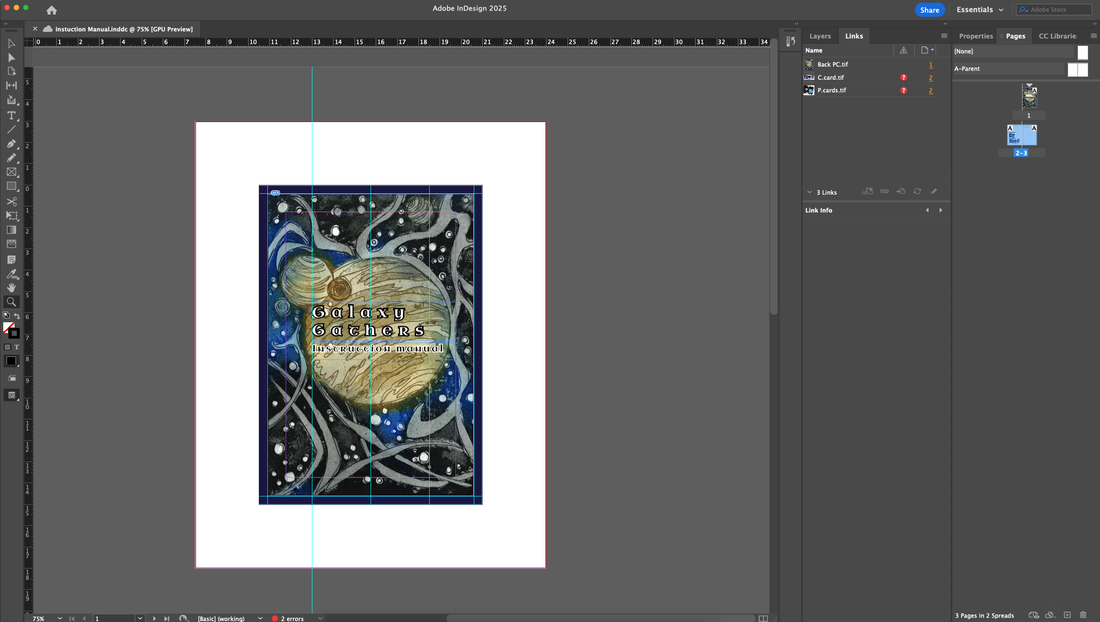This screenshot has height=622, width=1100.
Task: Click the Home icon
Action: 51,10
